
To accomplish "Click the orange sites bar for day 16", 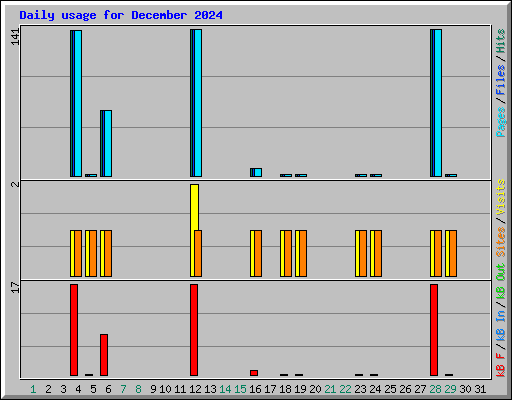I will [x=258, y=253].
